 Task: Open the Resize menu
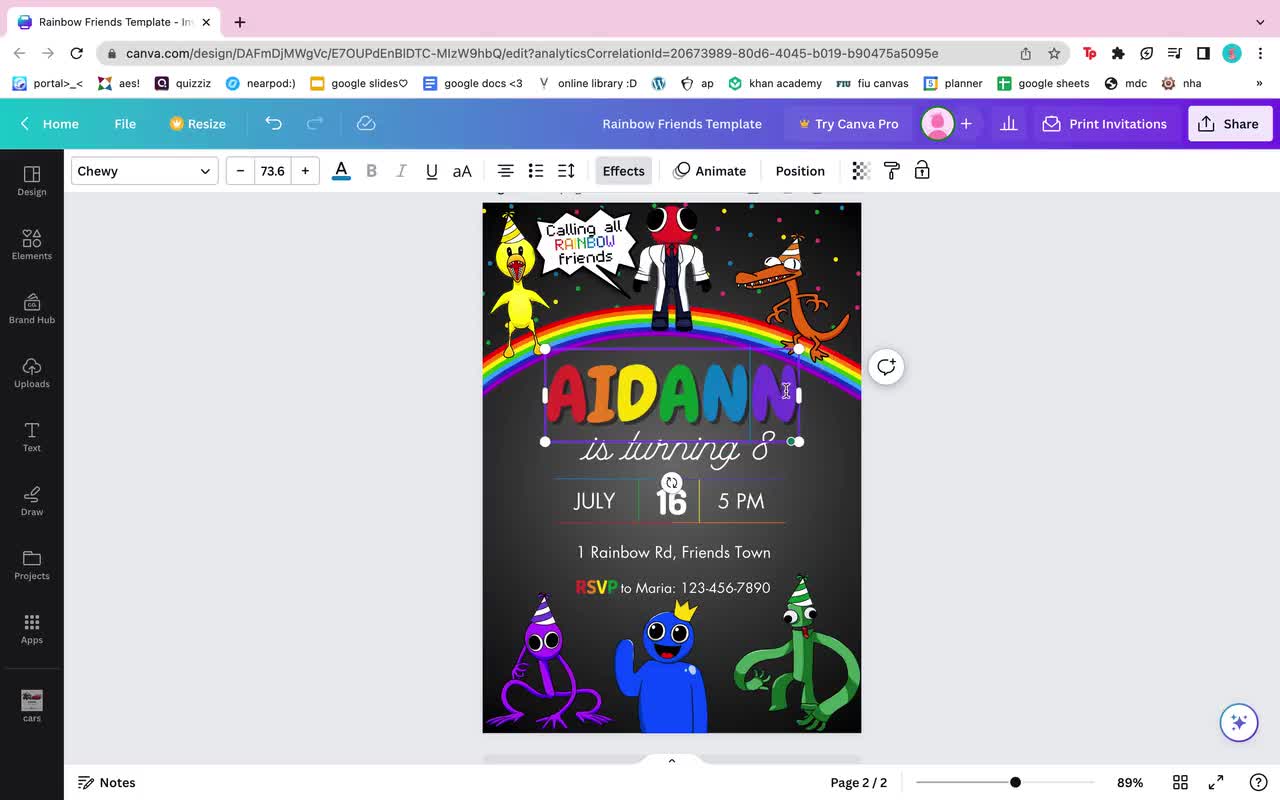(x=198, y=123)
